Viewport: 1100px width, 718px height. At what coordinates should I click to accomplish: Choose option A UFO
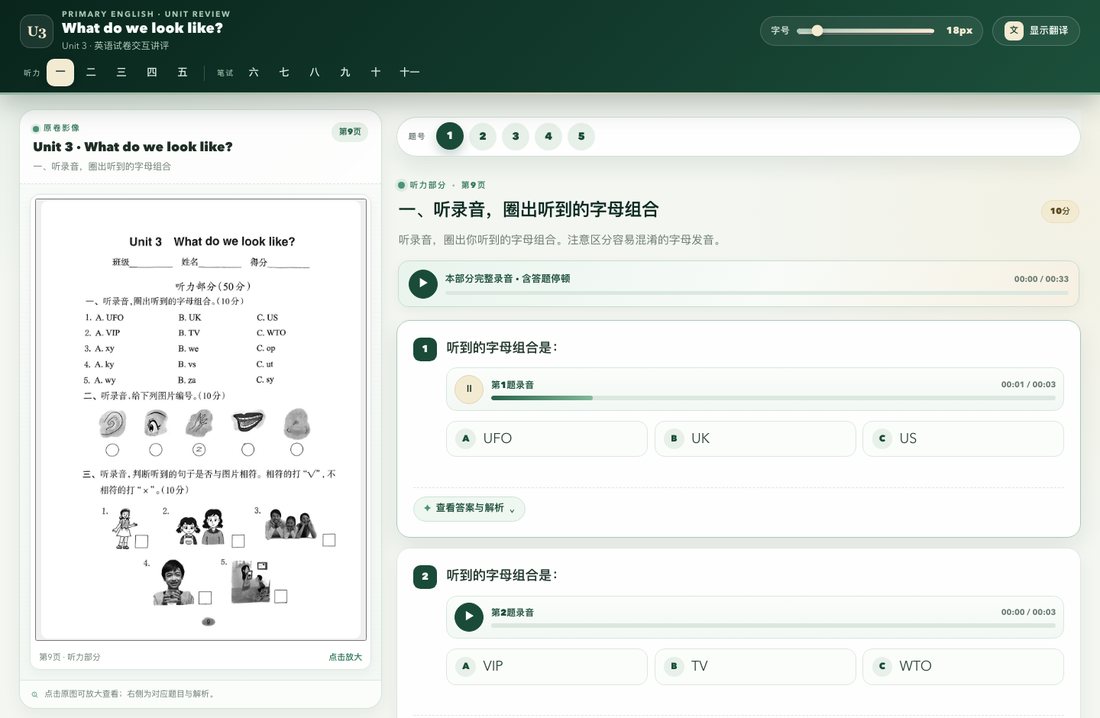click(546, 439)
